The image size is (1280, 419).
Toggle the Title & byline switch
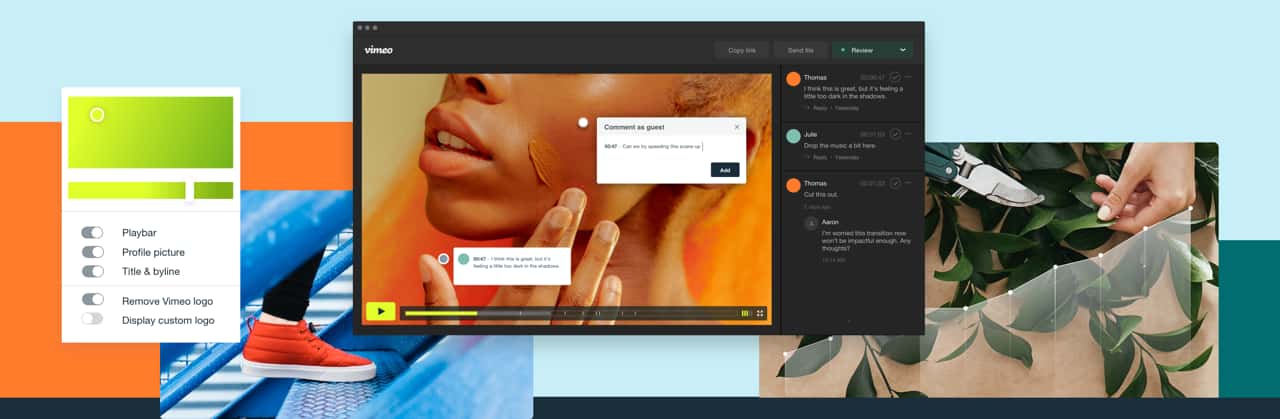click(92, 271)
